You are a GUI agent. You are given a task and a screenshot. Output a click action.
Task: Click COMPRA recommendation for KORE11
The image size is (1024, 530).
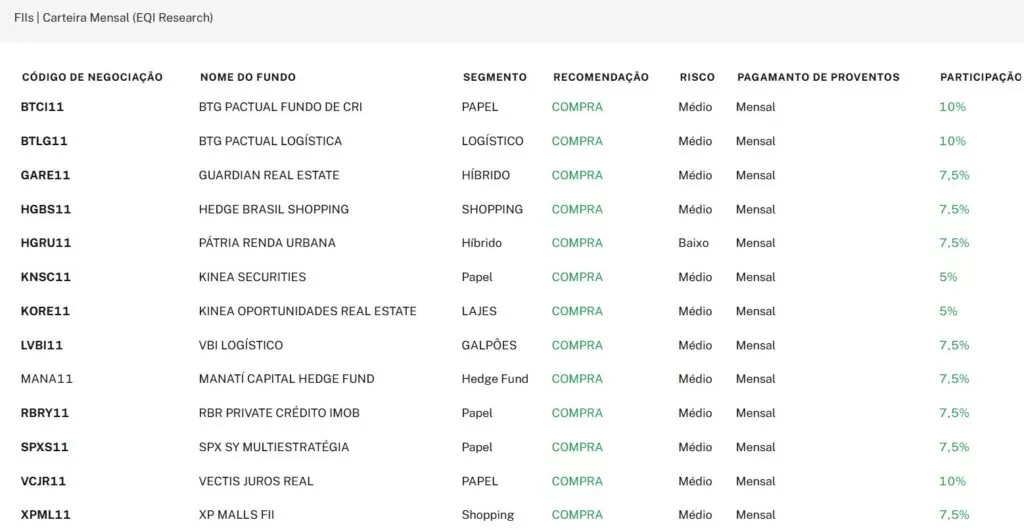[x=577, y=311]
